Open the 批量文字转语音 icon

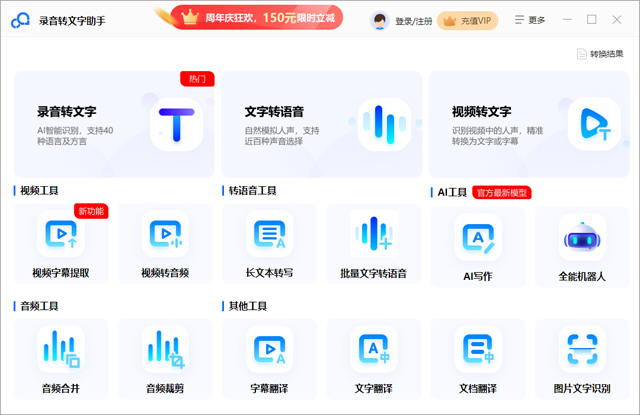pyautogui.click(x=374, y=234)
